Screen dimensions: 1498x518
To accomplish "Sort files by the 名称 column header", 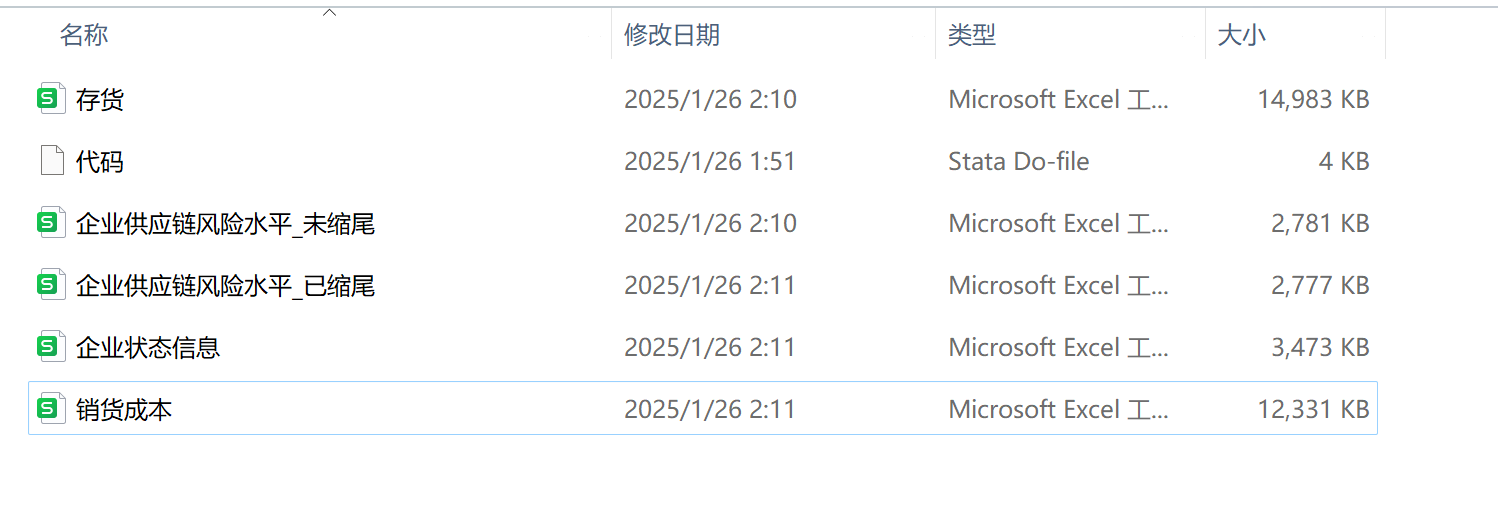I will (x=84, y=35).
